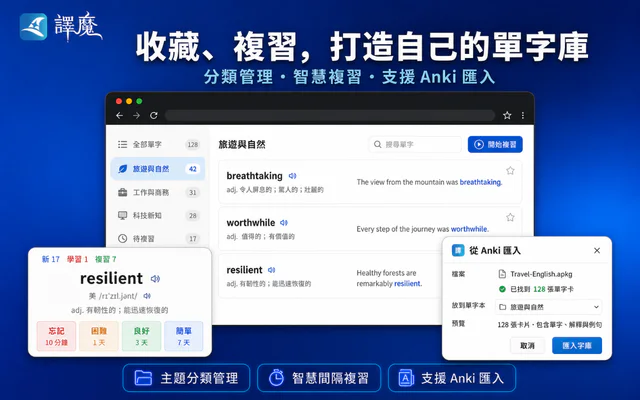Click 匯入字庫 button
This screenshot has width=640, height=400.
pyautogui.click(x=577, y=346)
